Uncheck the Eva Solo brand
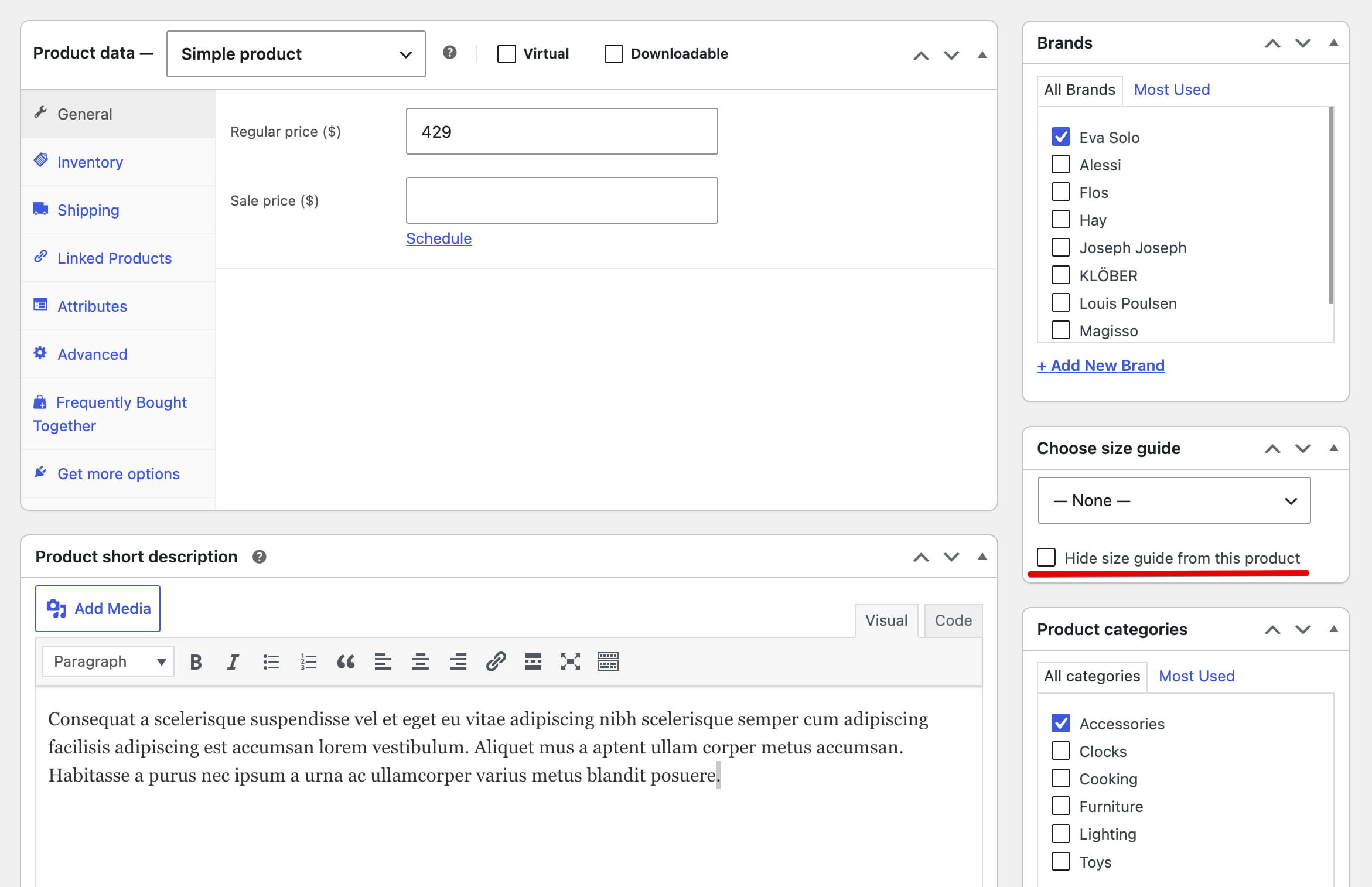Viewport: 1372px width, 887px height. point(1061,137)
